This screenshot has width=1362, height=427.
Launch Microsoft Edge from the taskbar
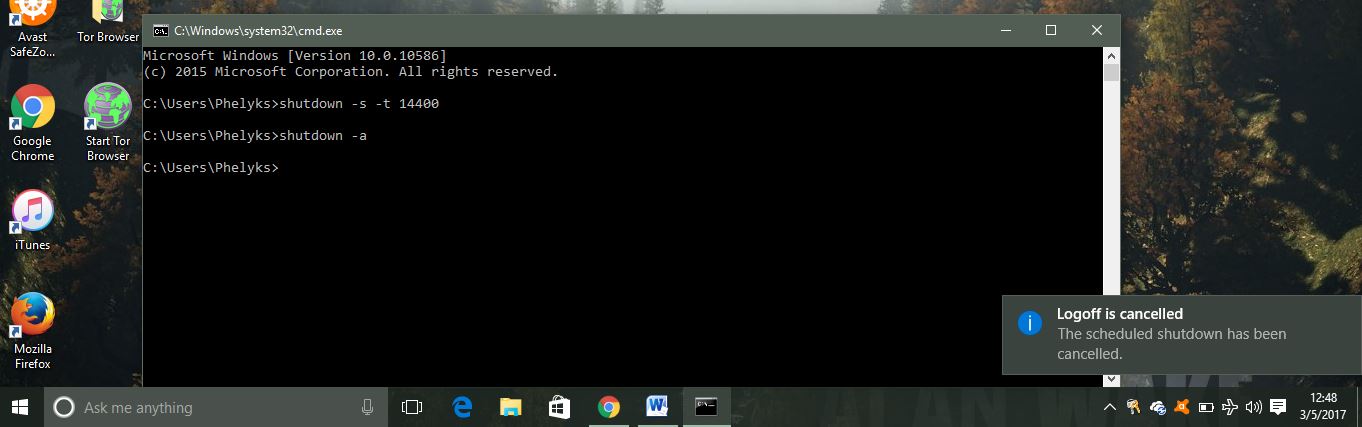462,407
